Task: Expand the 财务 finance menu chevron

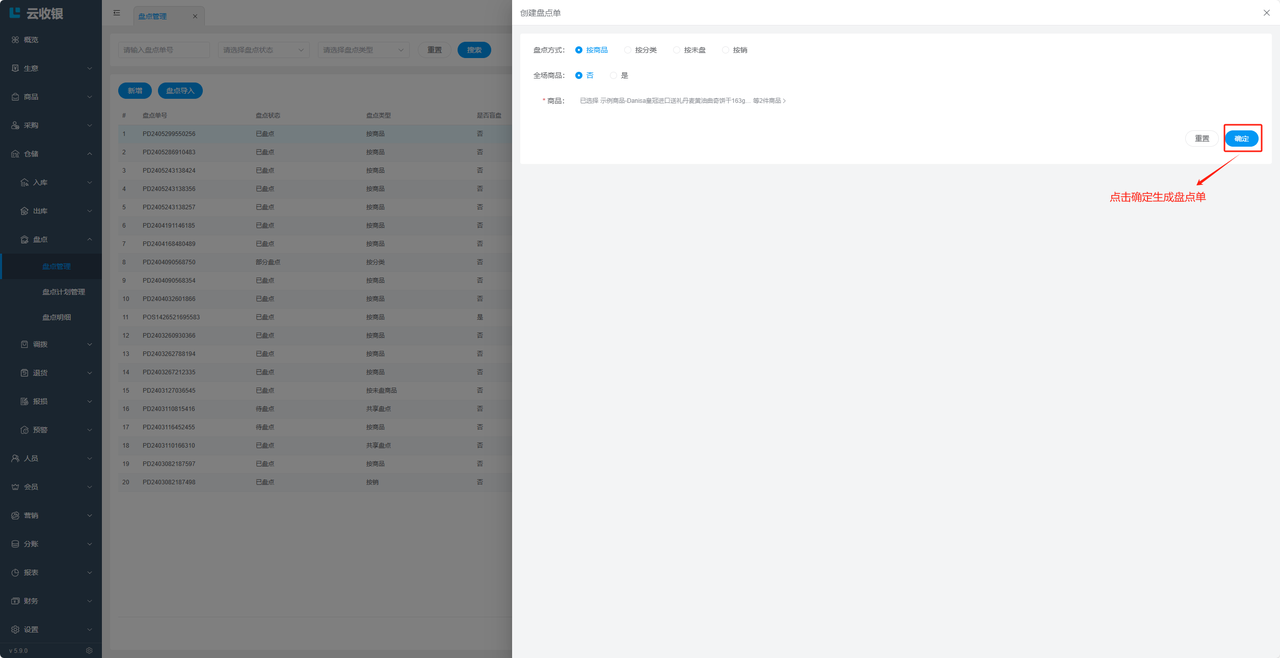Action: tap(89, 602)
